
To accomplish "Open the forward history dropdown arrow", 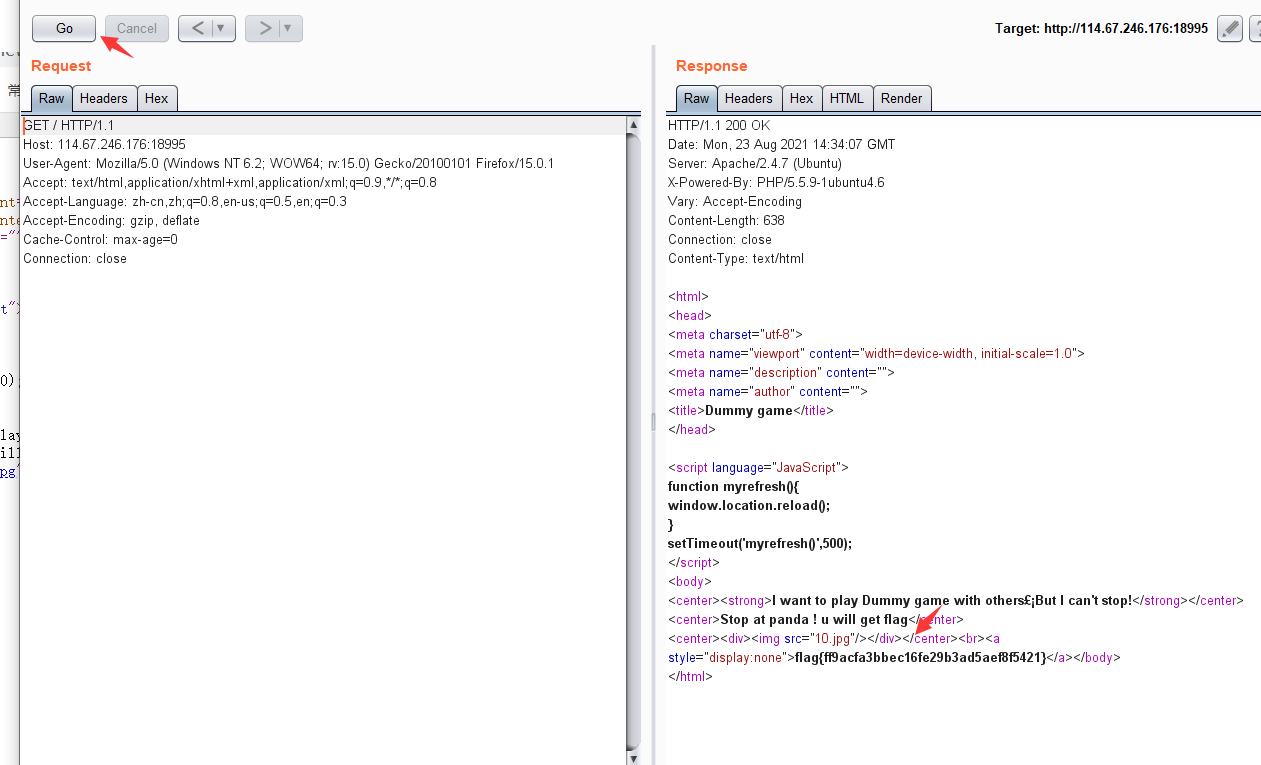I will tap(289, 28).
